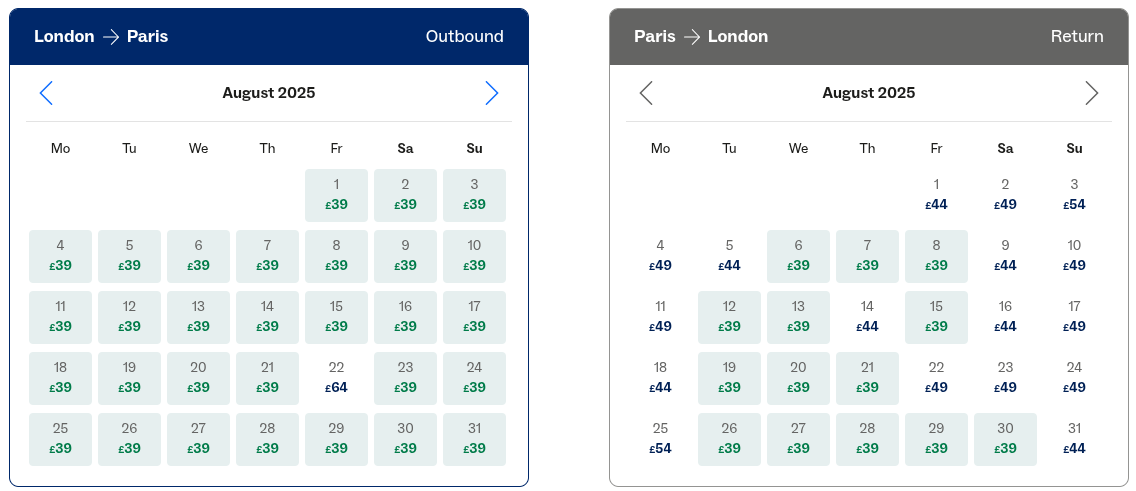Choose return August 6 at £39
1136x491 pixels.
coord(798,256)
